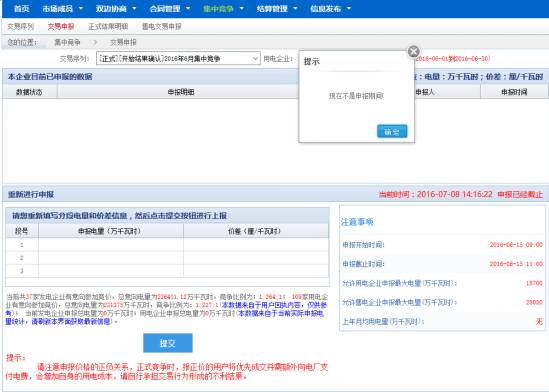
Task: Open the 集中竞争 menu
Action: (x=223, y=9)
